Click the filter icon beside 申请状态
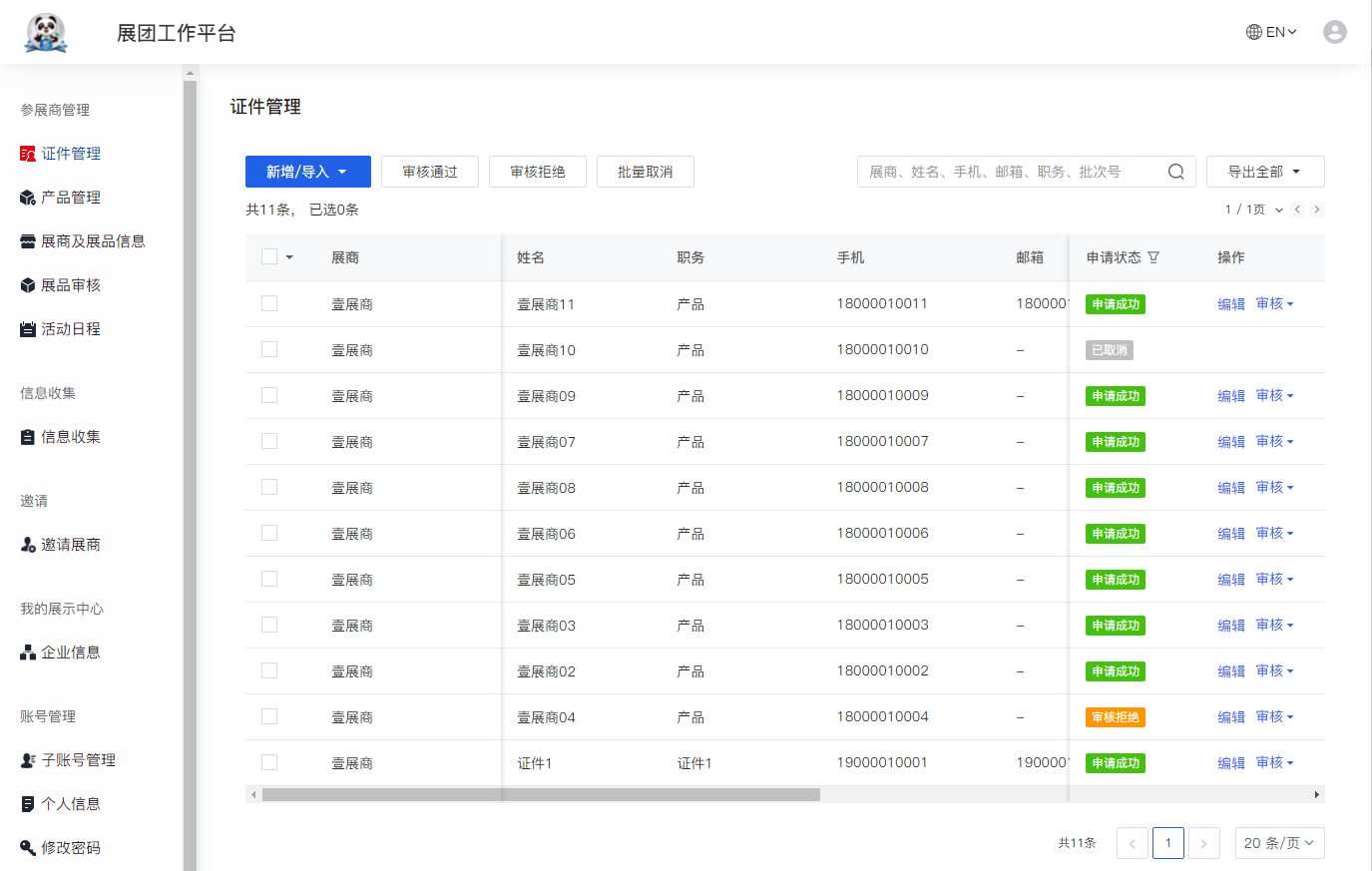Screen dimensions: 1372x871 tap(1153, 257)
